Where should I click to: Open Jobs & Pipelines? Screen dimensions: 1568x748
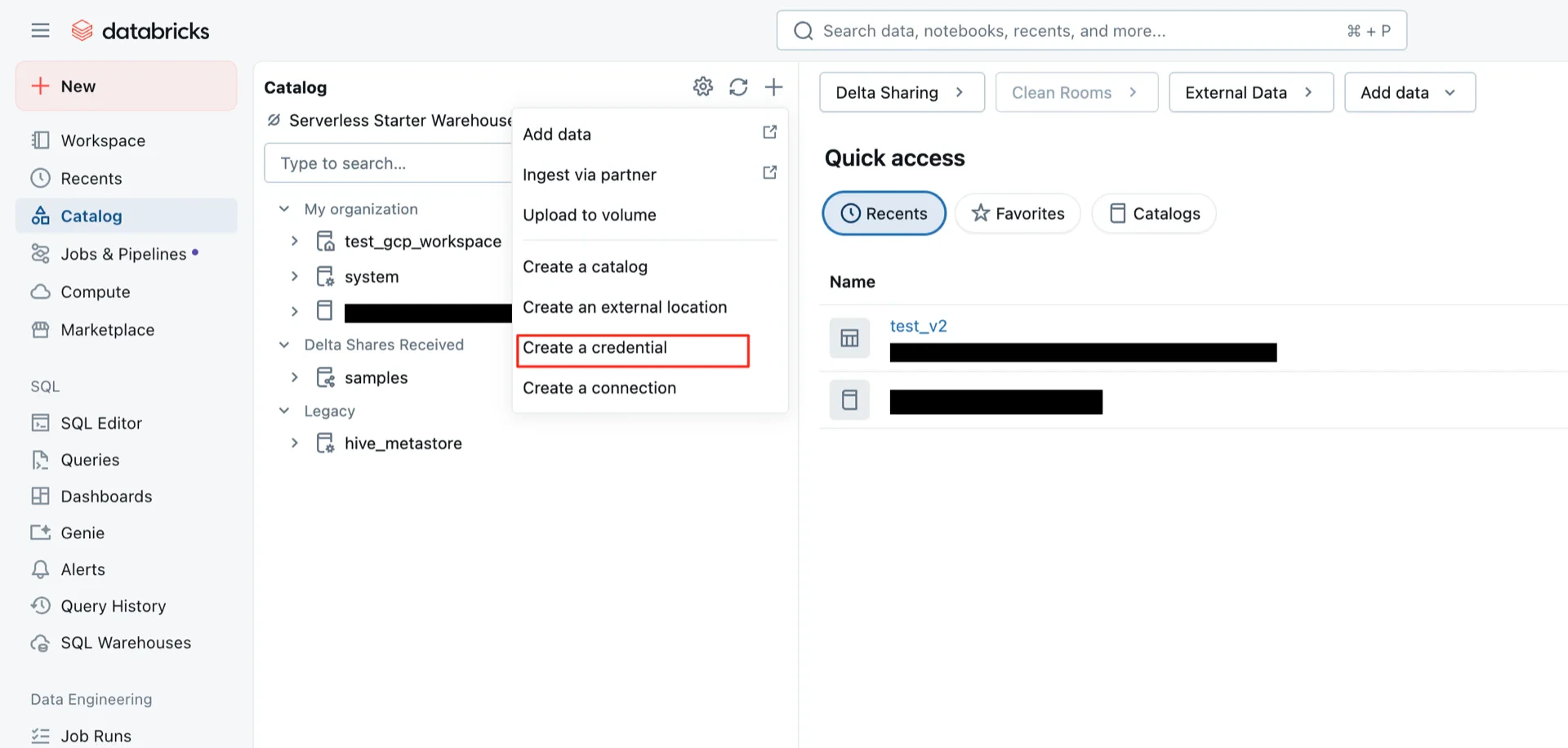[127, 254]
